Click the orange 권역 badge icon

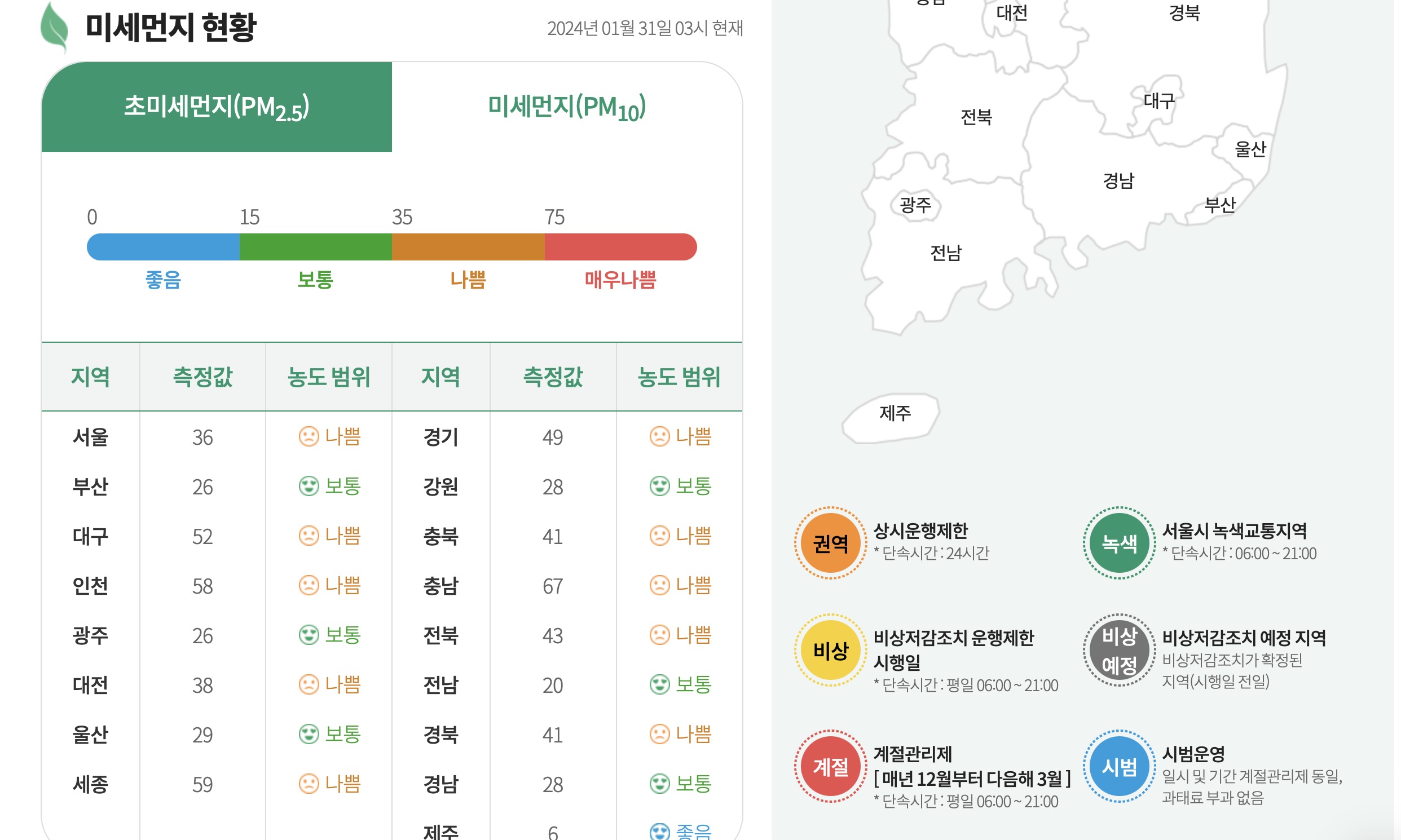tap(830, 542)
